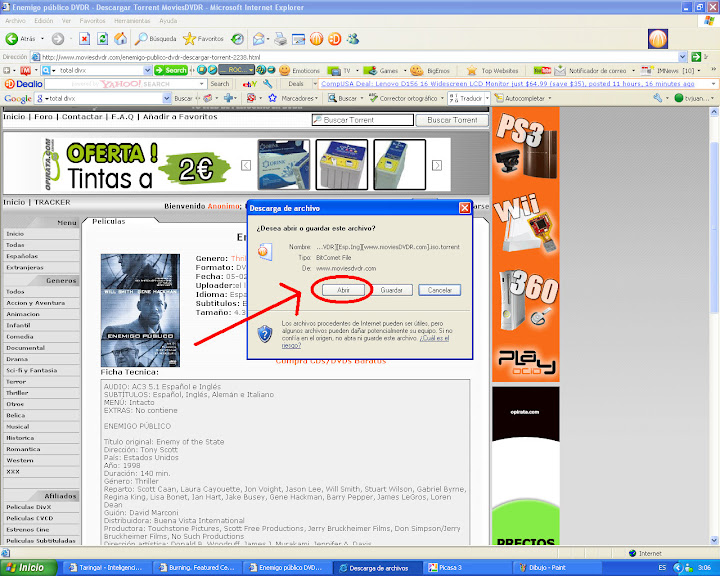Open Favoritos star button

click(x=203, y=39)
